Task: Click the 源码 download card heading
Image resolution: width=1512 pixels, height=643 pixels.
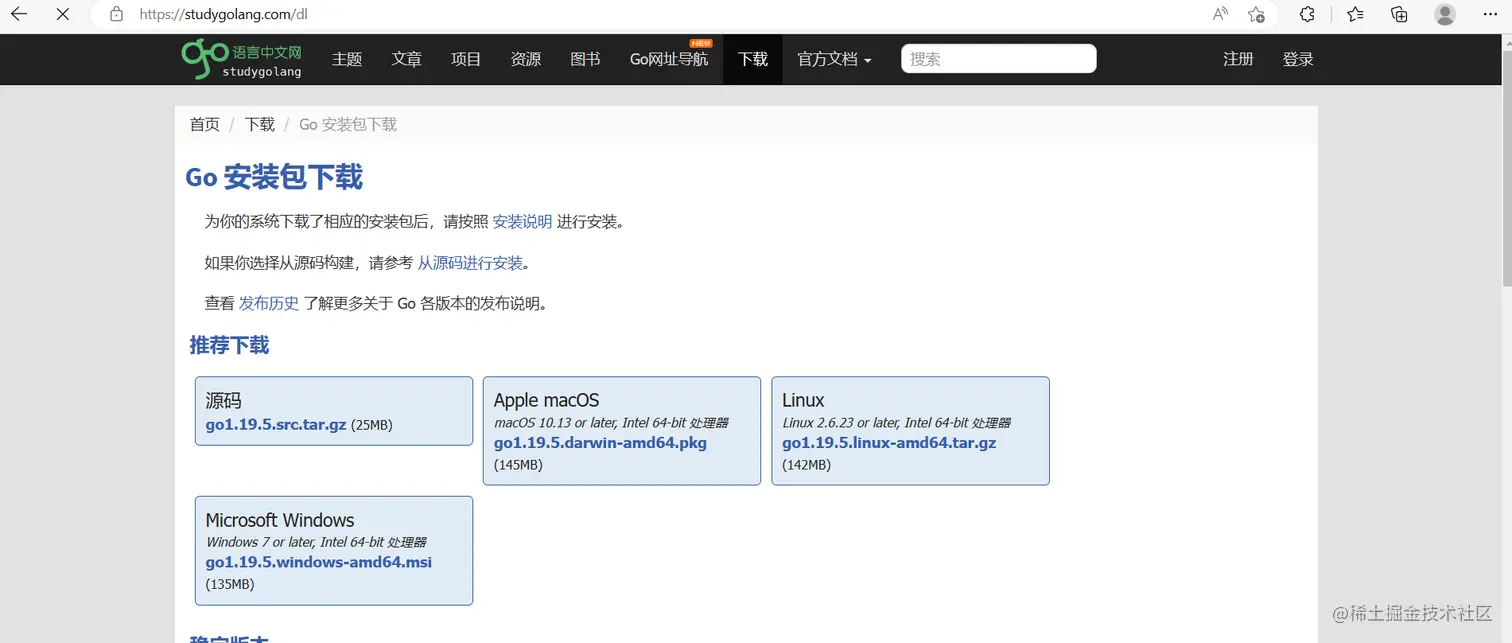Action: point(224,400)
